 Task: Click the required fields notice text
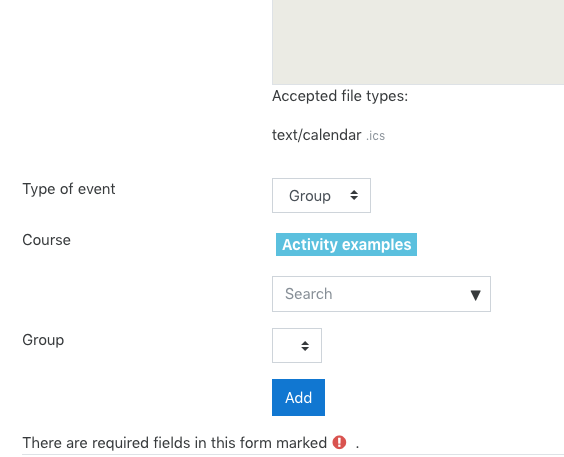coord(174,443)
